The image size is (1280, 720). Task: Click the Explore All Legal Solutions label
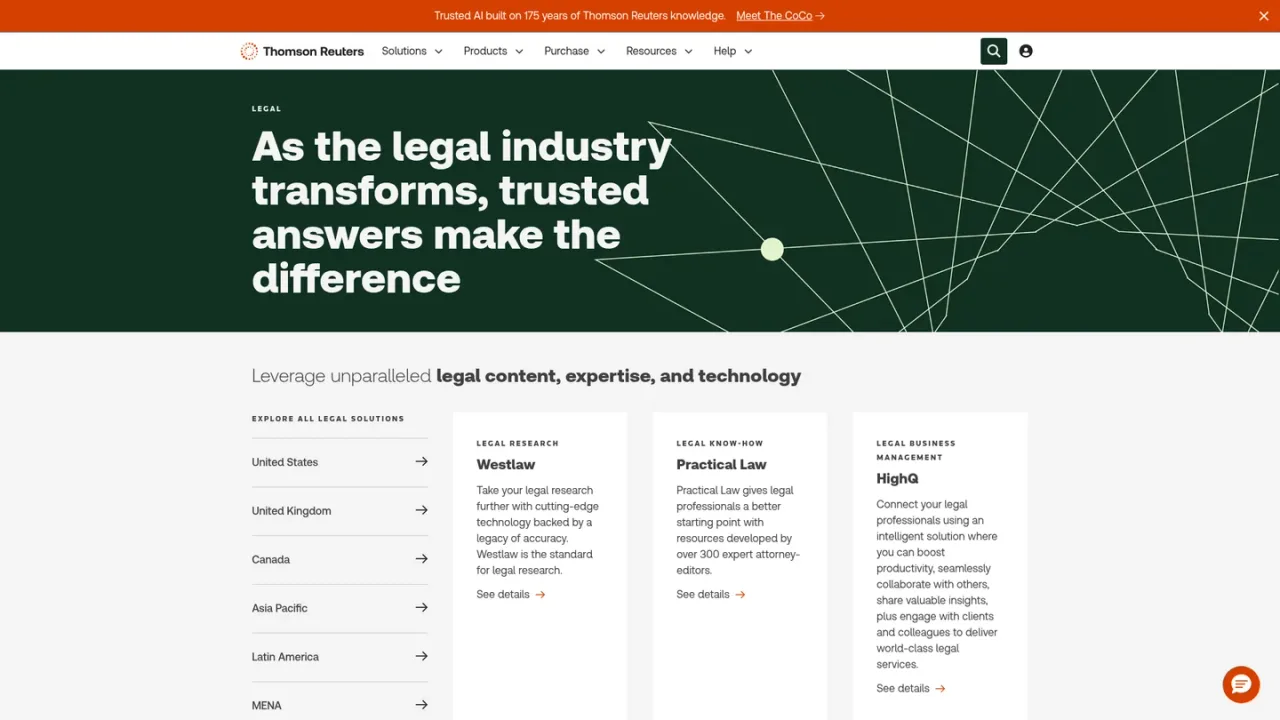[328, 419]
